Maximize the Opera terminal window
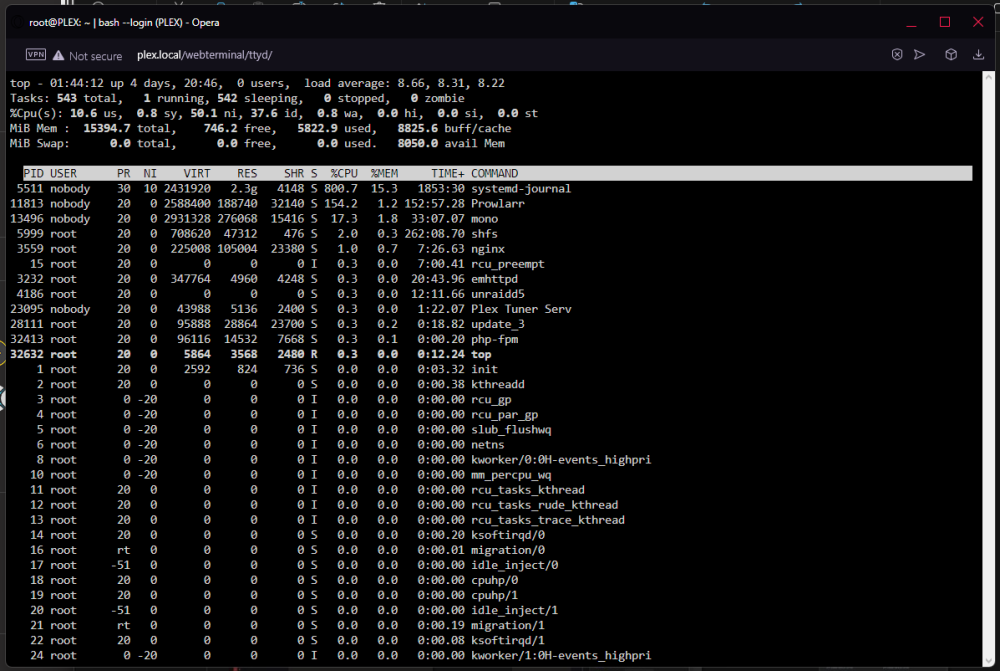The width and height of the screenshot is (1000, 671). click(945, 22)
